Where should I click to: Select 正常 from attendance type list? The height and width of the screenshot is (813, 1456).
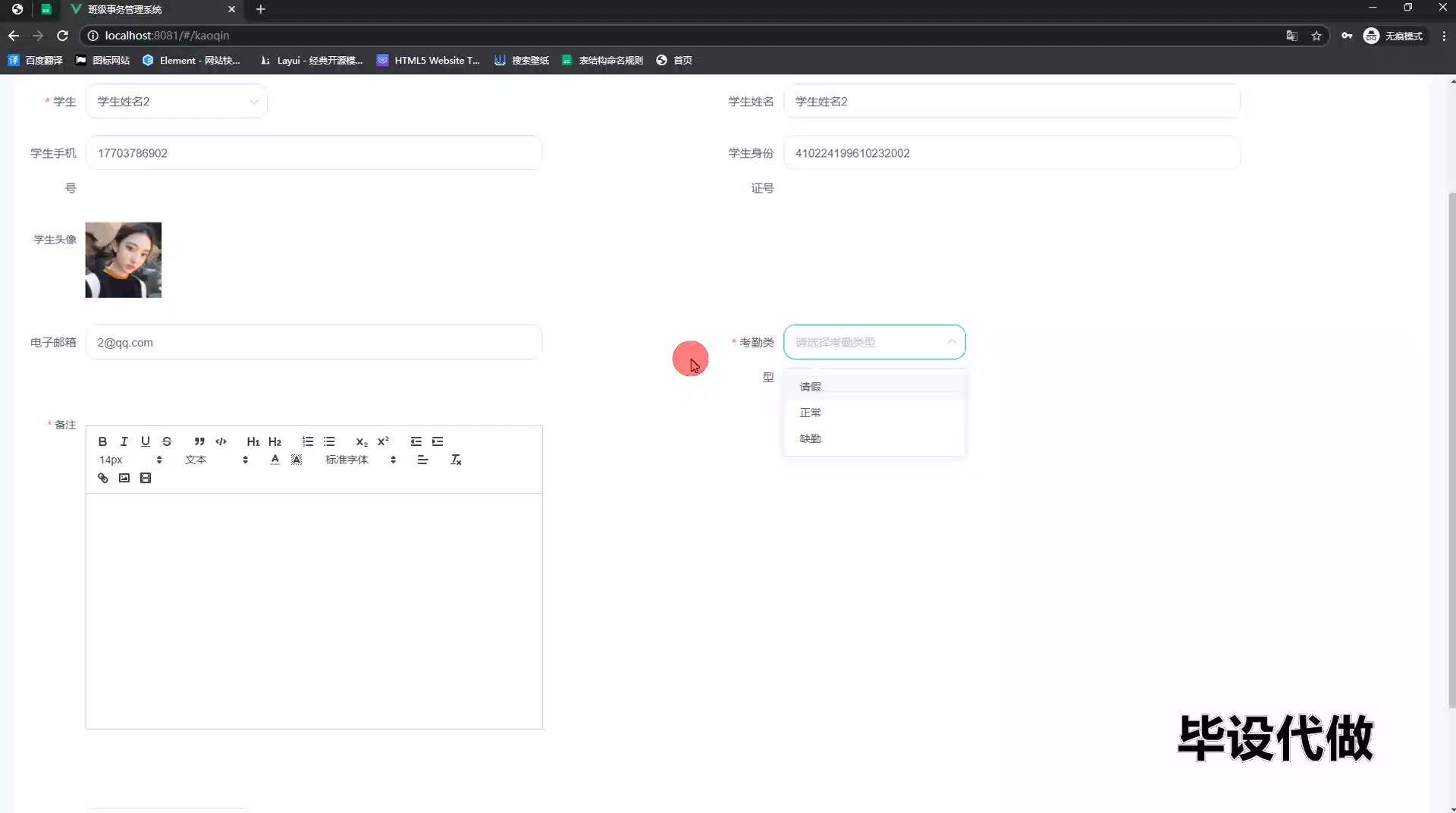pyautogui.click(x=874, y=413)
